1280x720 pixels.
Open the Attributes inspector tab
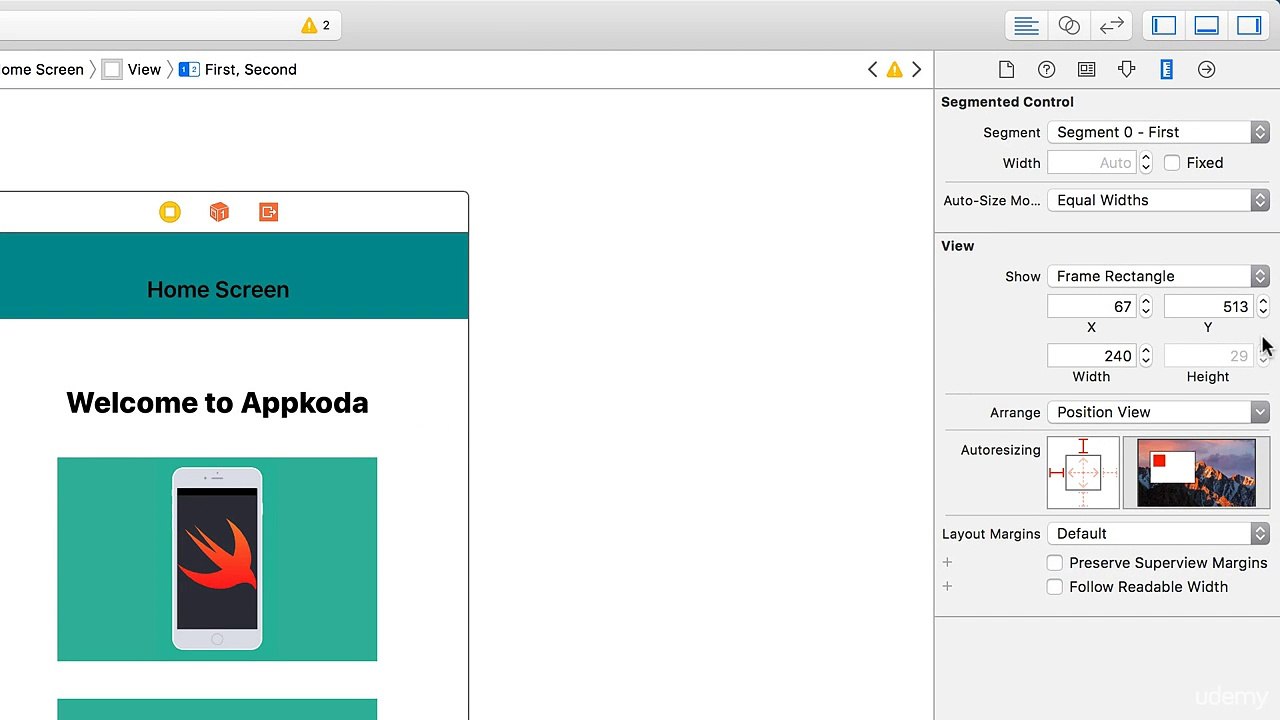1126,69
